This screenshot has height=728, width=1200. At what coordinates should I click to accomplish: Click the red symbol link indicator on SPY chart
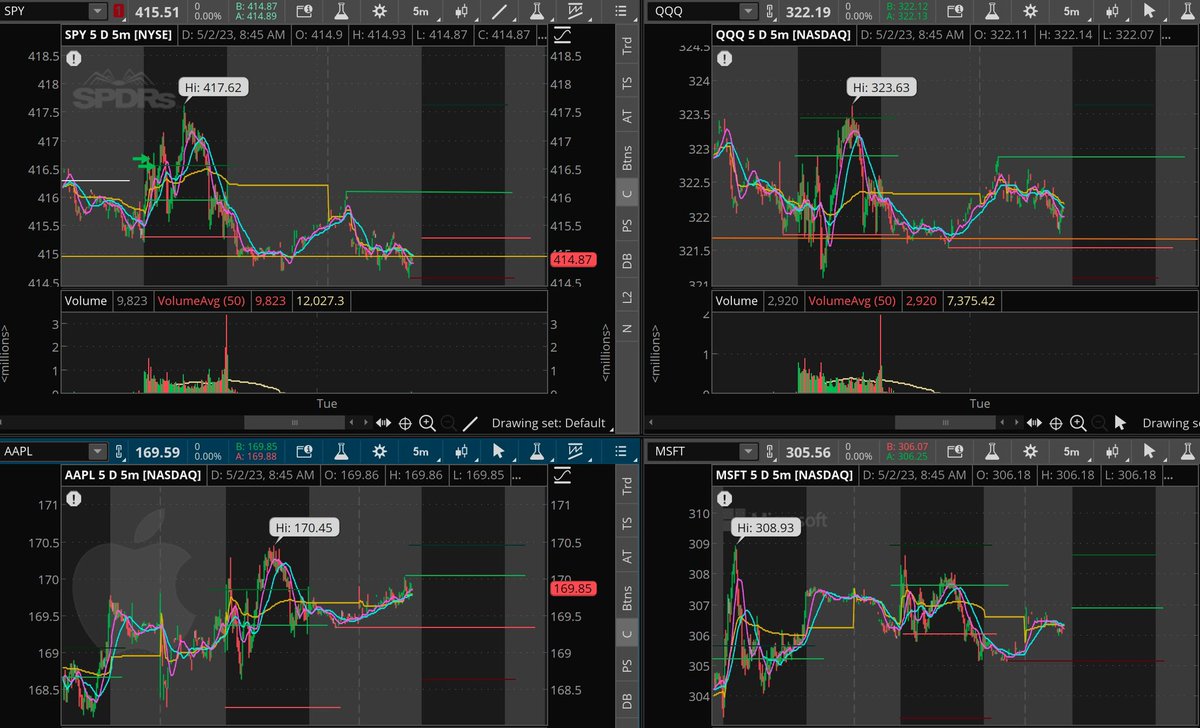118,12
